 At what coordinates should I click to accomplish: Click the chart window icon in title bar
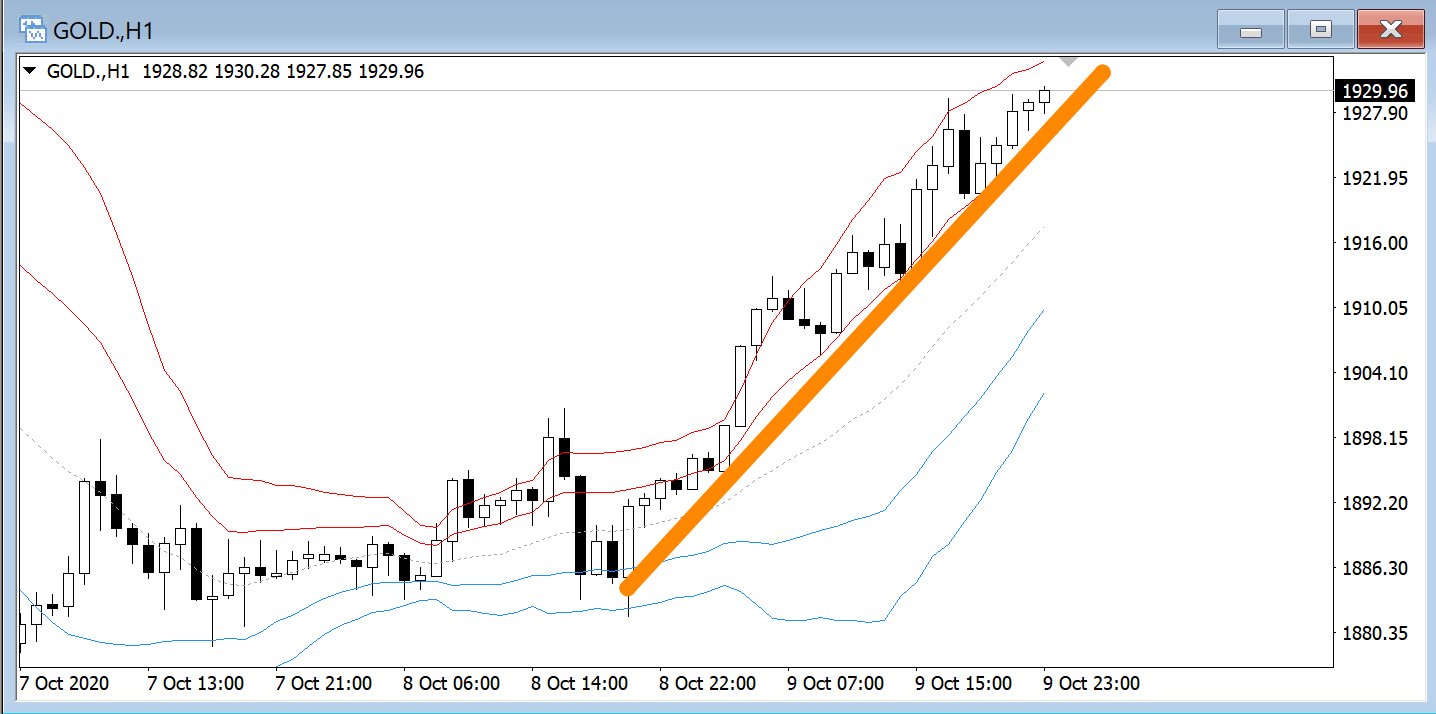tap(33, 30)
